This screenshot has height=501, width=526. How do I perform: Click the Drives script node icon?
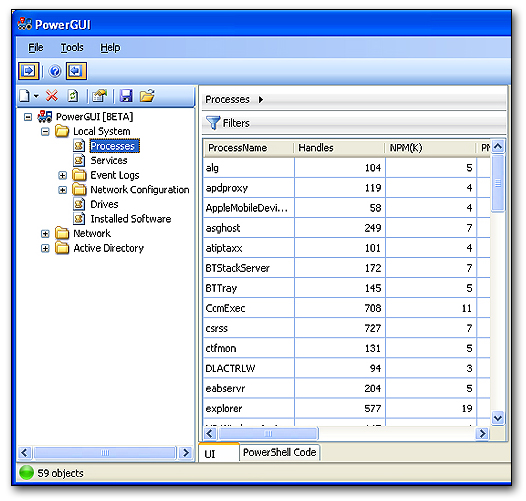(79, 204)
